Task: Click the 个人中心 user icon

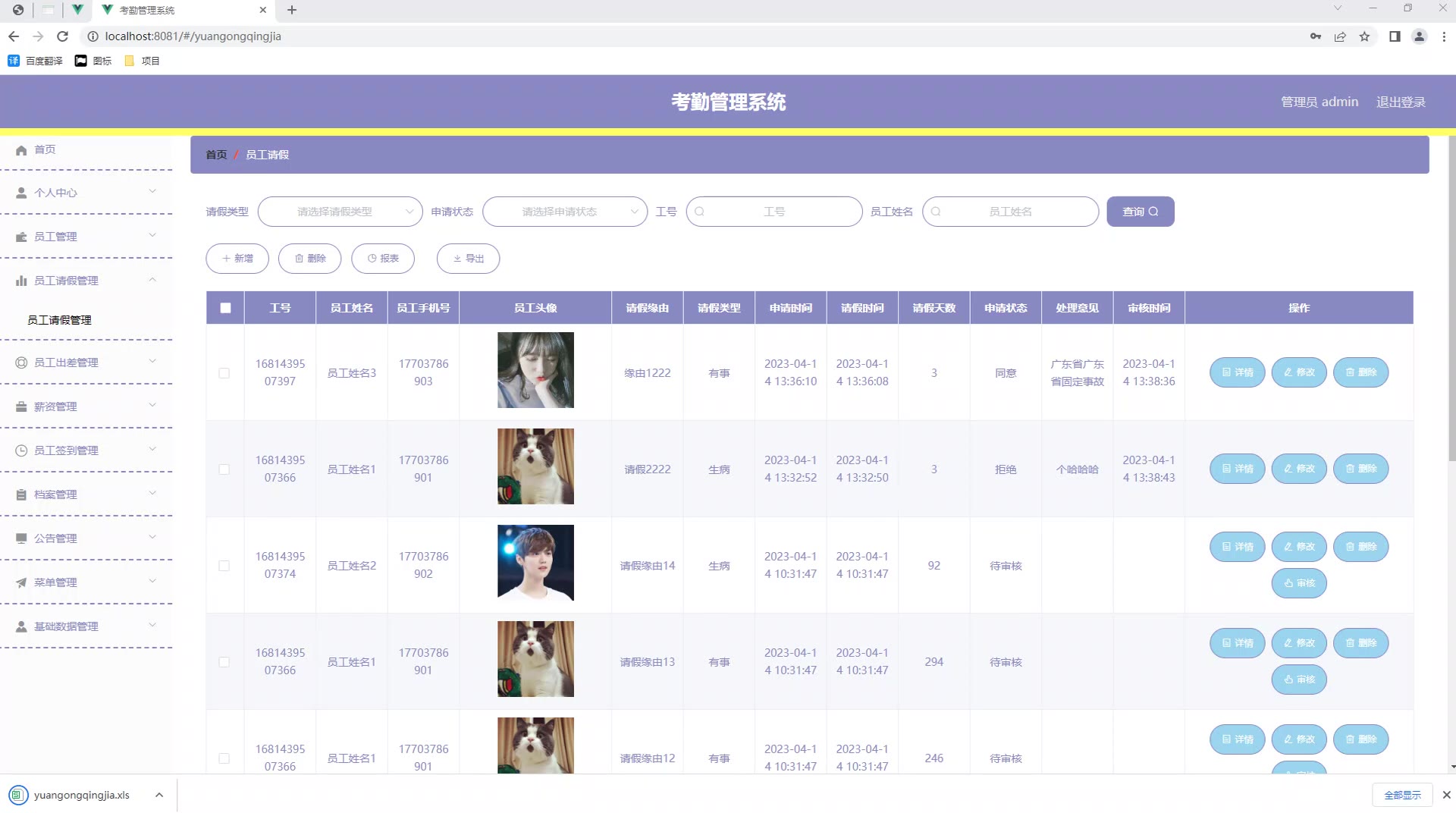Action: click(x=21, y=193)
